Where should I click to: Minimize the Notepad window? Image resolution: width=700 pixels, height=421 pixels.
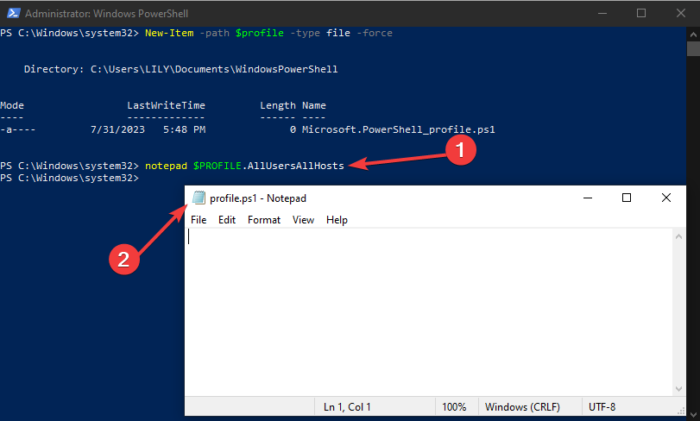(x=588, y=198)
